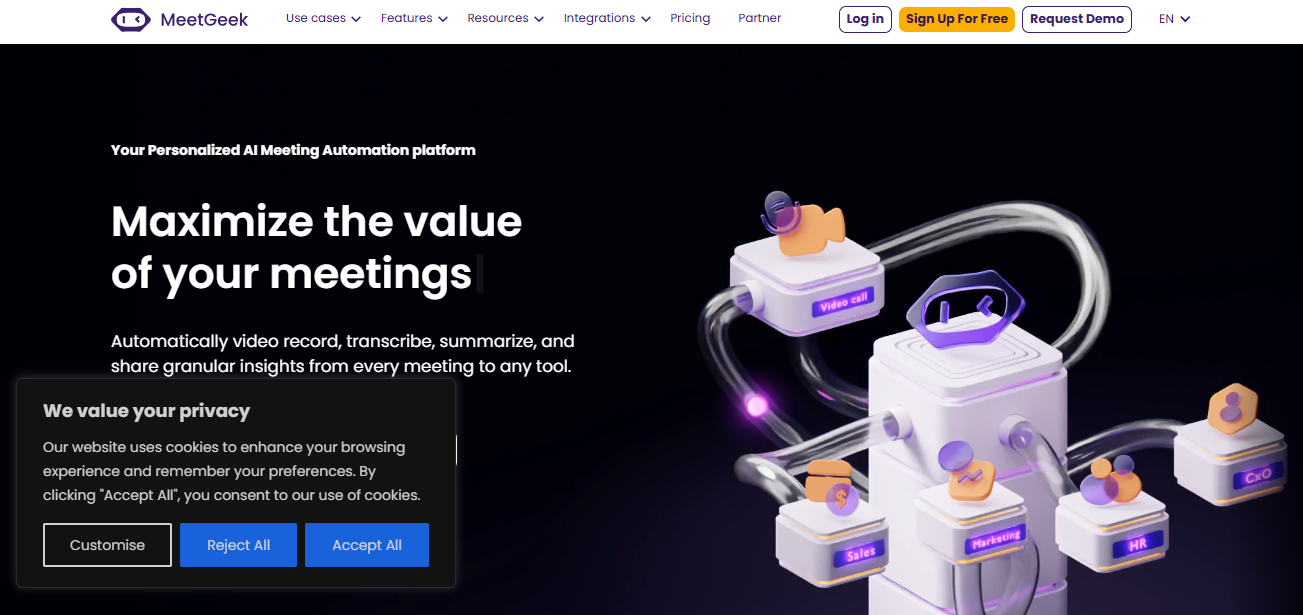Expand the Features menu chevron
This screenshot has height=615, width=1303.
[443, 19]
